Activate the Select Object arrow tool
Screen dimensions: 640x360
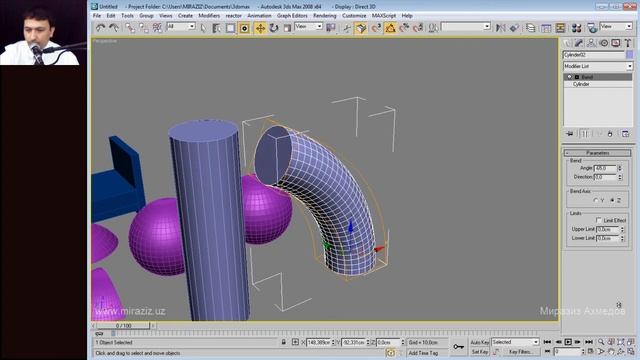[203, 28]
